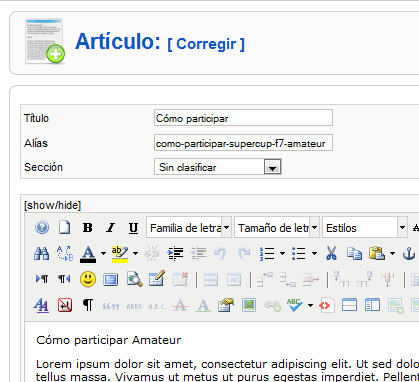Click the insert column before icon
Image resolution: width=419 pixels, height=382 pixels.
[341, 279]
